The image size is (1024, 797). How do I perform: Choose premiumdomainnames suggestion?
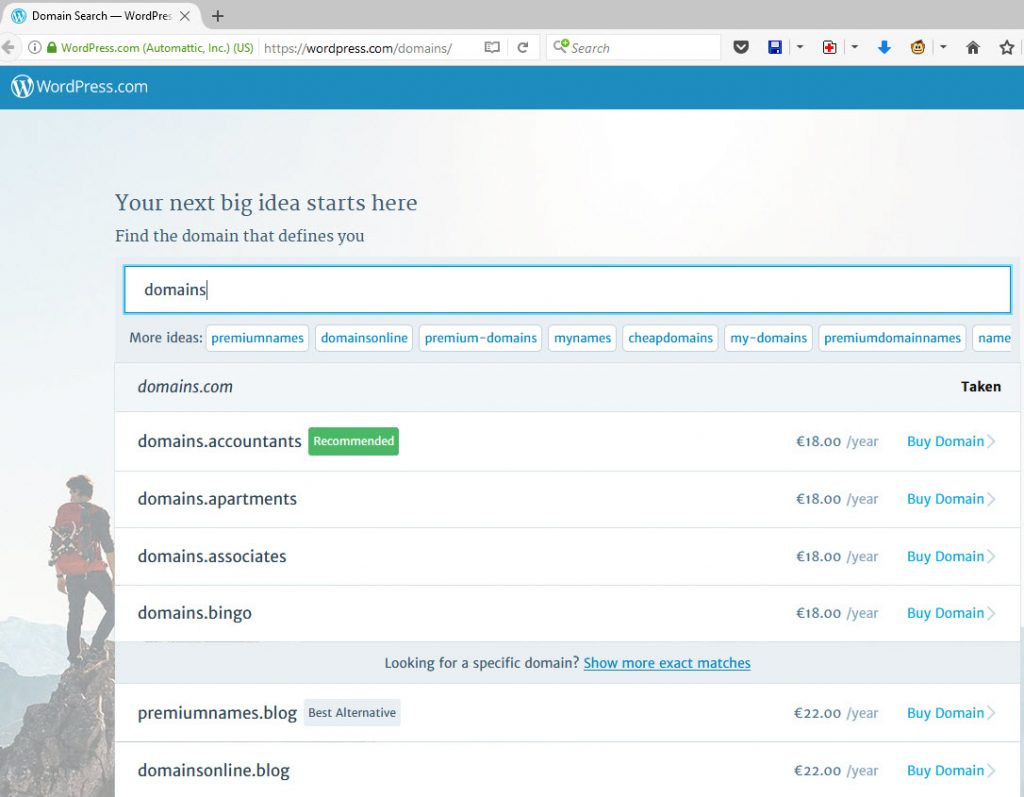[892, 338]
